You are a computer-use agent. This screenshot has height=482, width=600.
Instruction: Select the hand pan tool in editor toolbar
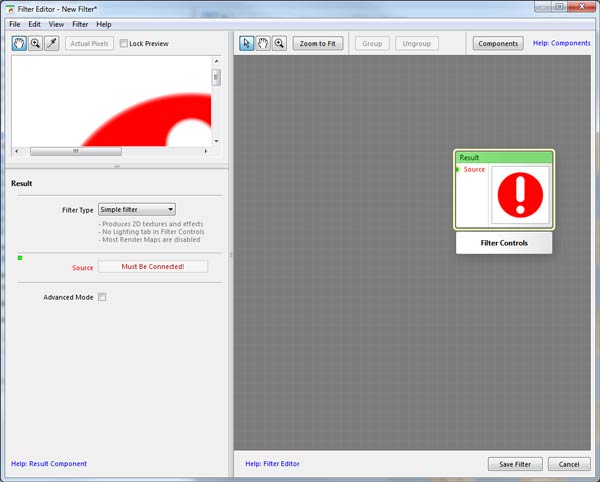tap(263, 44)
